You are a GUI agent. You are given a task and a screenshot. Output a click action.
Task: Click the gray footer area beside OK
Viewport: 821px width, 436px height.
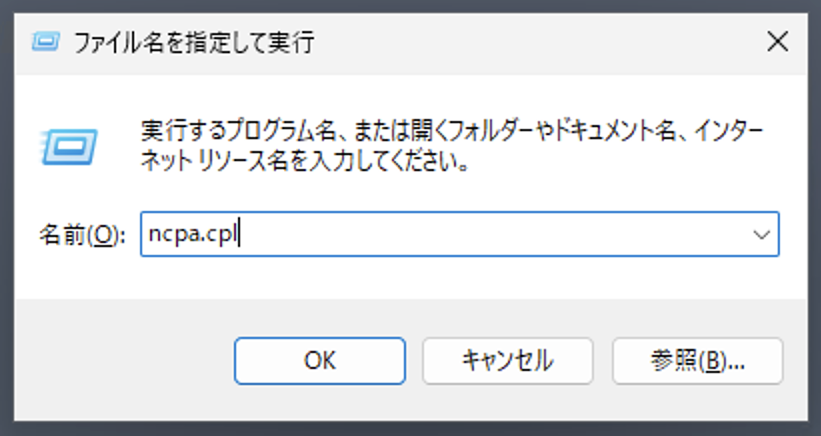tap(123, 361)
